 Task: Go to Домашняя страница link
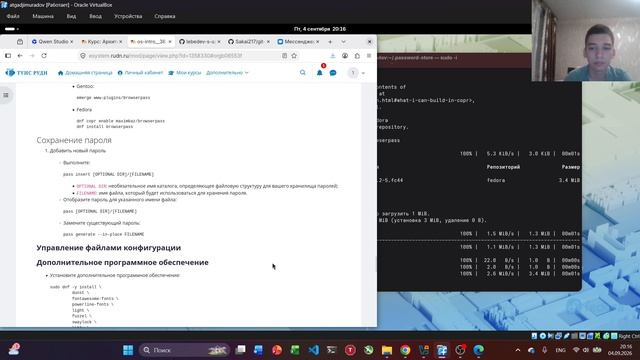(85, 73)
